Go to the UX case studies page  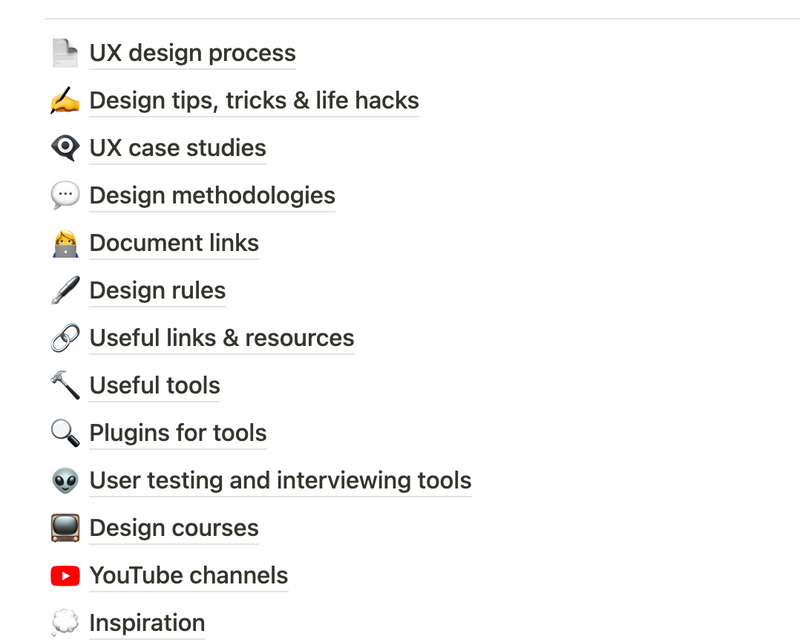[x=178, y=148]
